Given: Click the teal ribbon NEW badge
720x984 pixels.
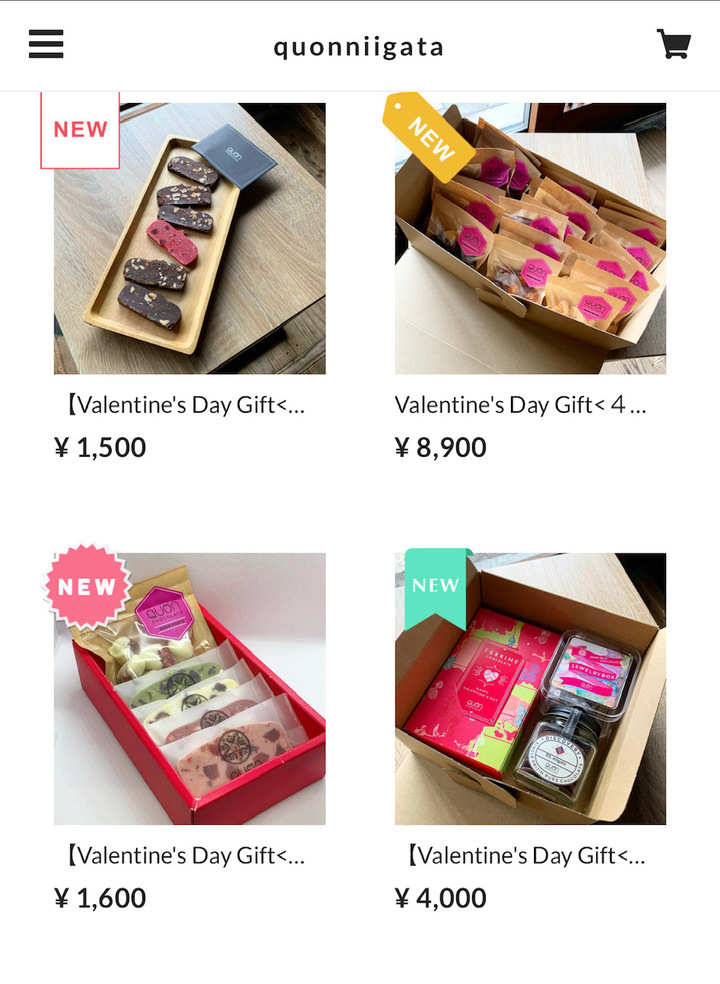Looking at the screenshot, I should [437, 587].
